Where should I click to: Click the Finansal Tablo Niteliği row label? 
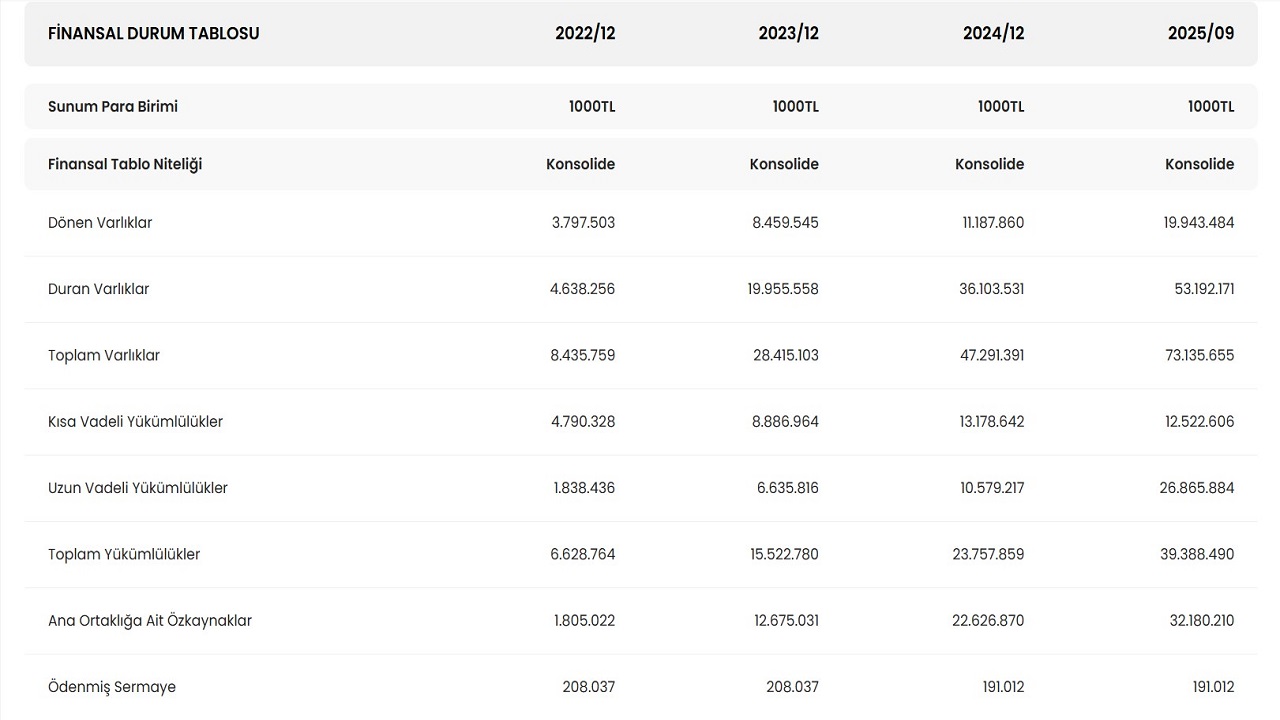click(125, 164)
